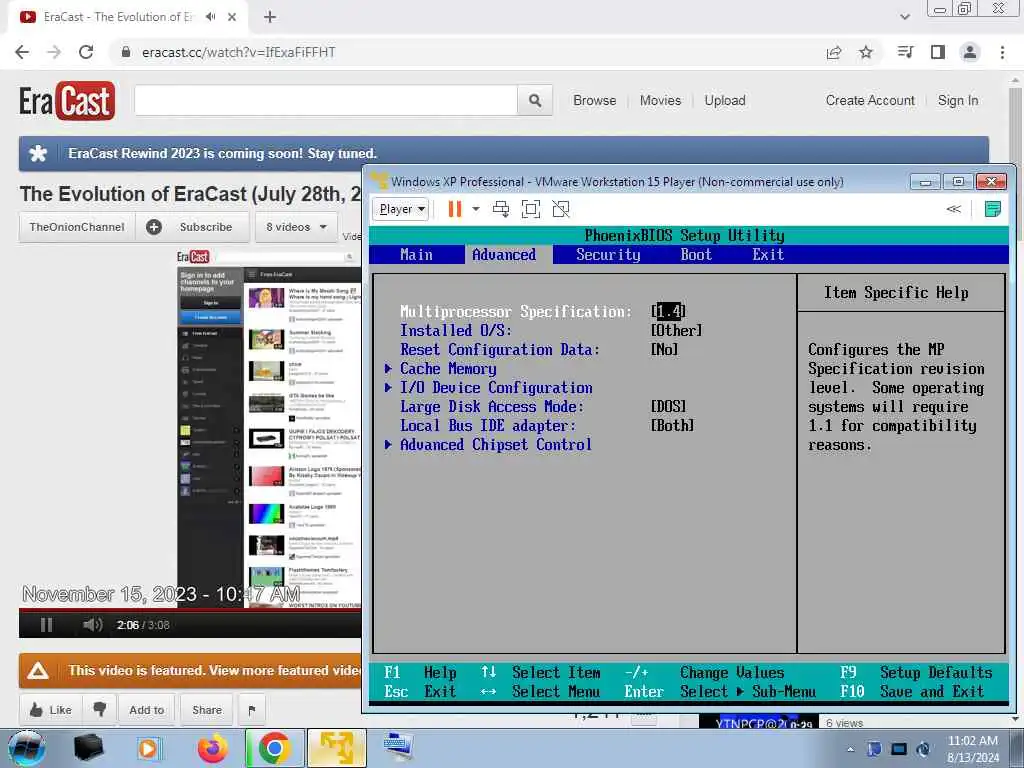Mute the EraCast tab audio icon
1024x768 pixels.
click(x=210, y=17)
